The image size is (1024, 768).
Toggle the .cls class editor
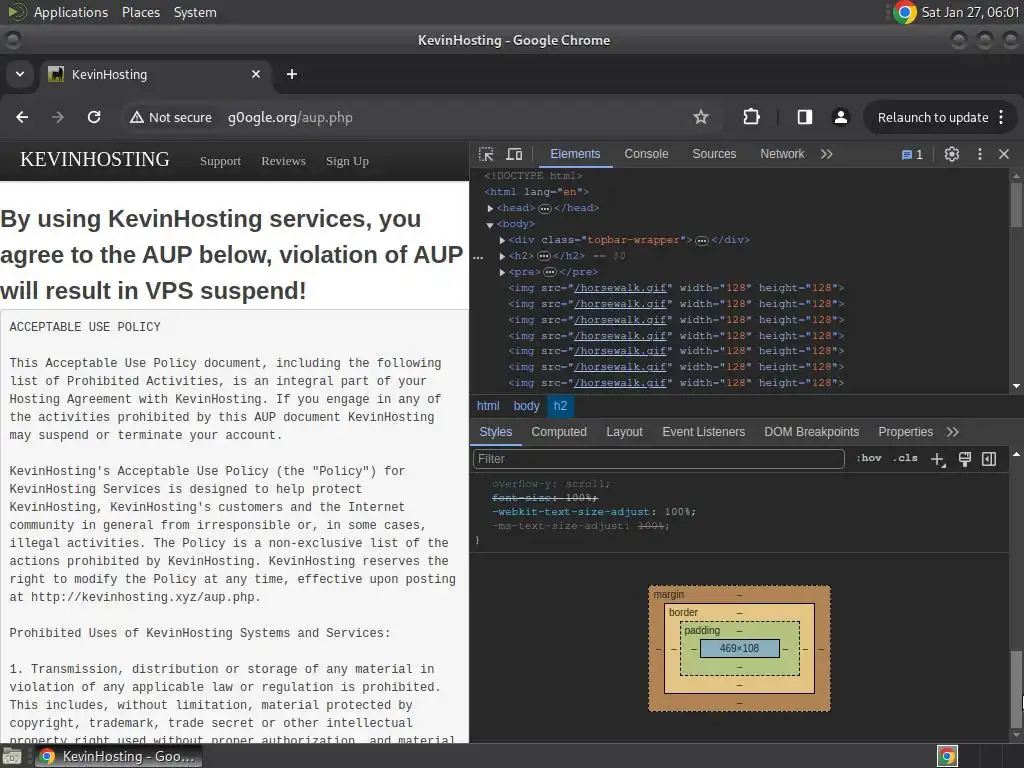[904, 458]
